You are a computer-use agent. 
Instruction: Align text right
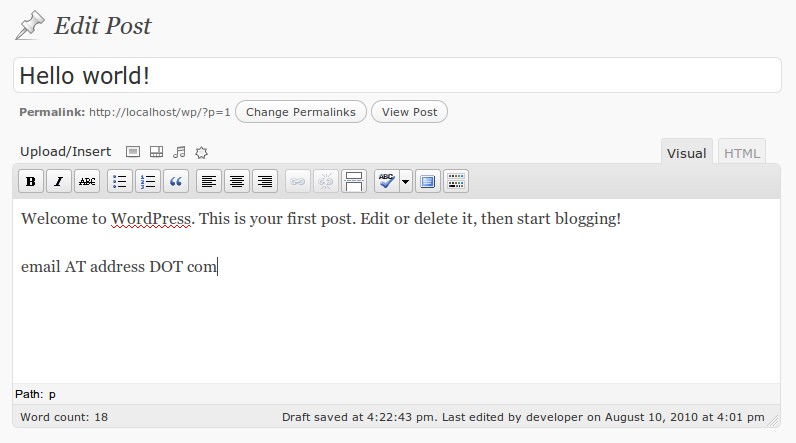coord(264,181)
